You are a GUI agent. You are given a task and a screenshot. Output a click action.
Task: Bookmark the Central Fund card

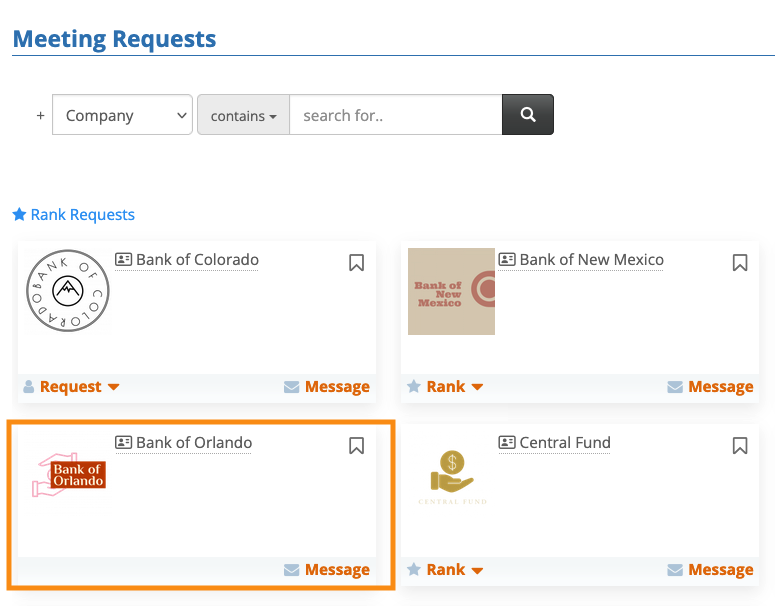pyautogui.click(x=740, y=446)
